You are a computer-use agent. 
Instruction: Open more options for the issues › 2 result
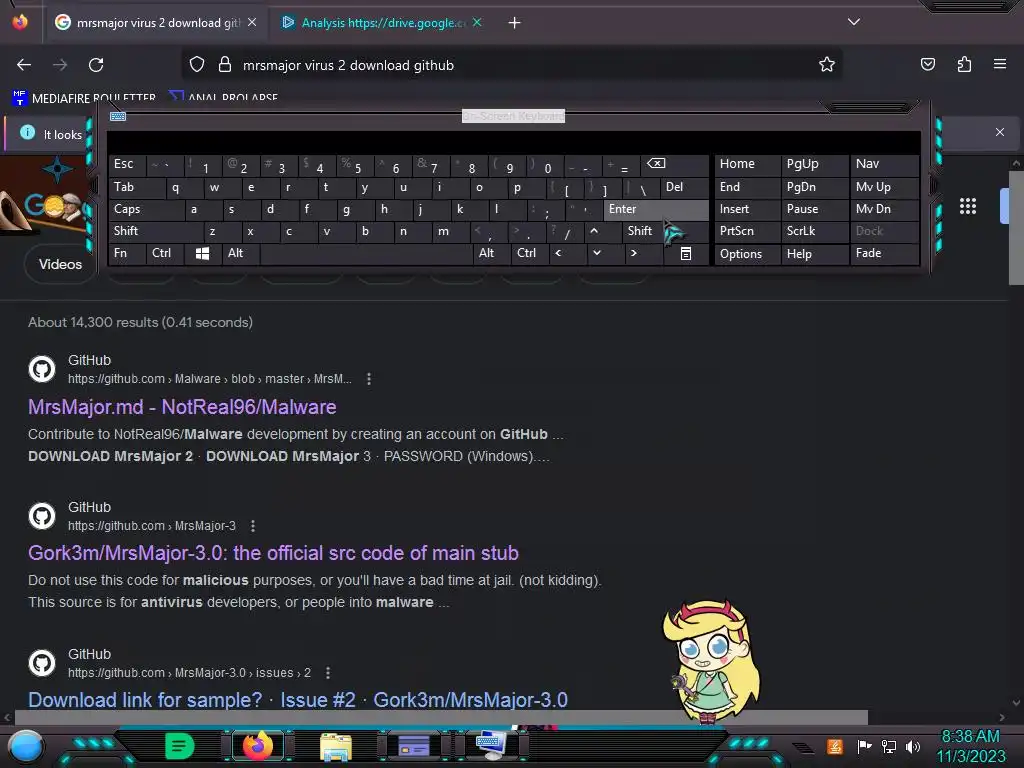click(x=328, y=673)
